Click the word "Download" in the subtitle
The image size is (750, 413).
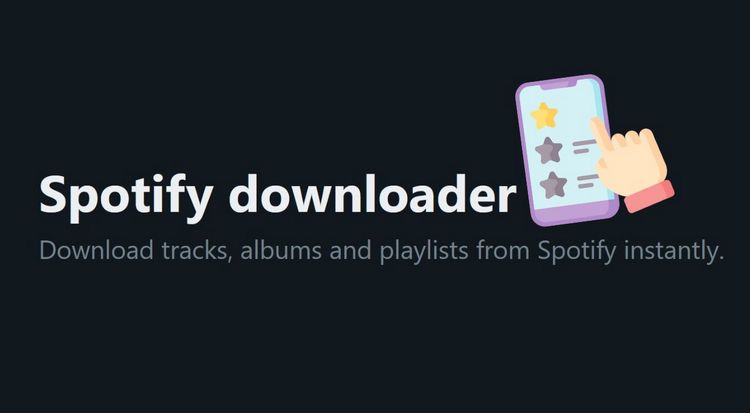(x=96, y=250)
